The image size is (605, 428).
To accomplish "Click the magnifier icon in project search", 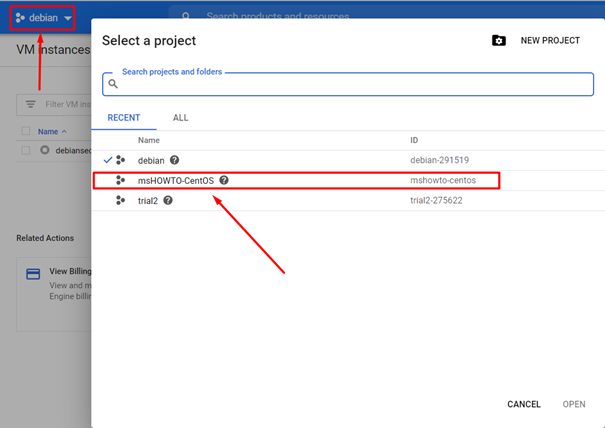I will (113, 84).
